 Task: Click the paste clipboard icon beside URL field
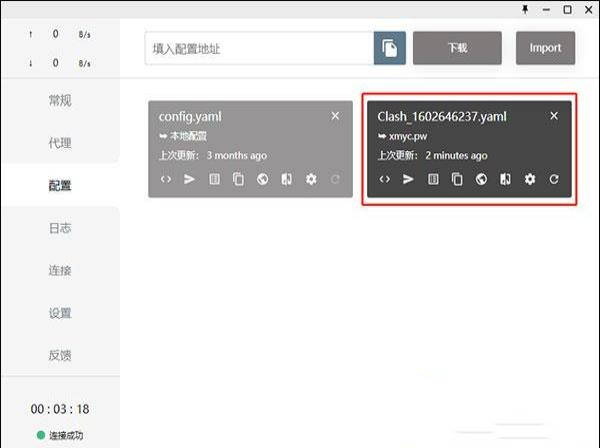tap(390, 48)
